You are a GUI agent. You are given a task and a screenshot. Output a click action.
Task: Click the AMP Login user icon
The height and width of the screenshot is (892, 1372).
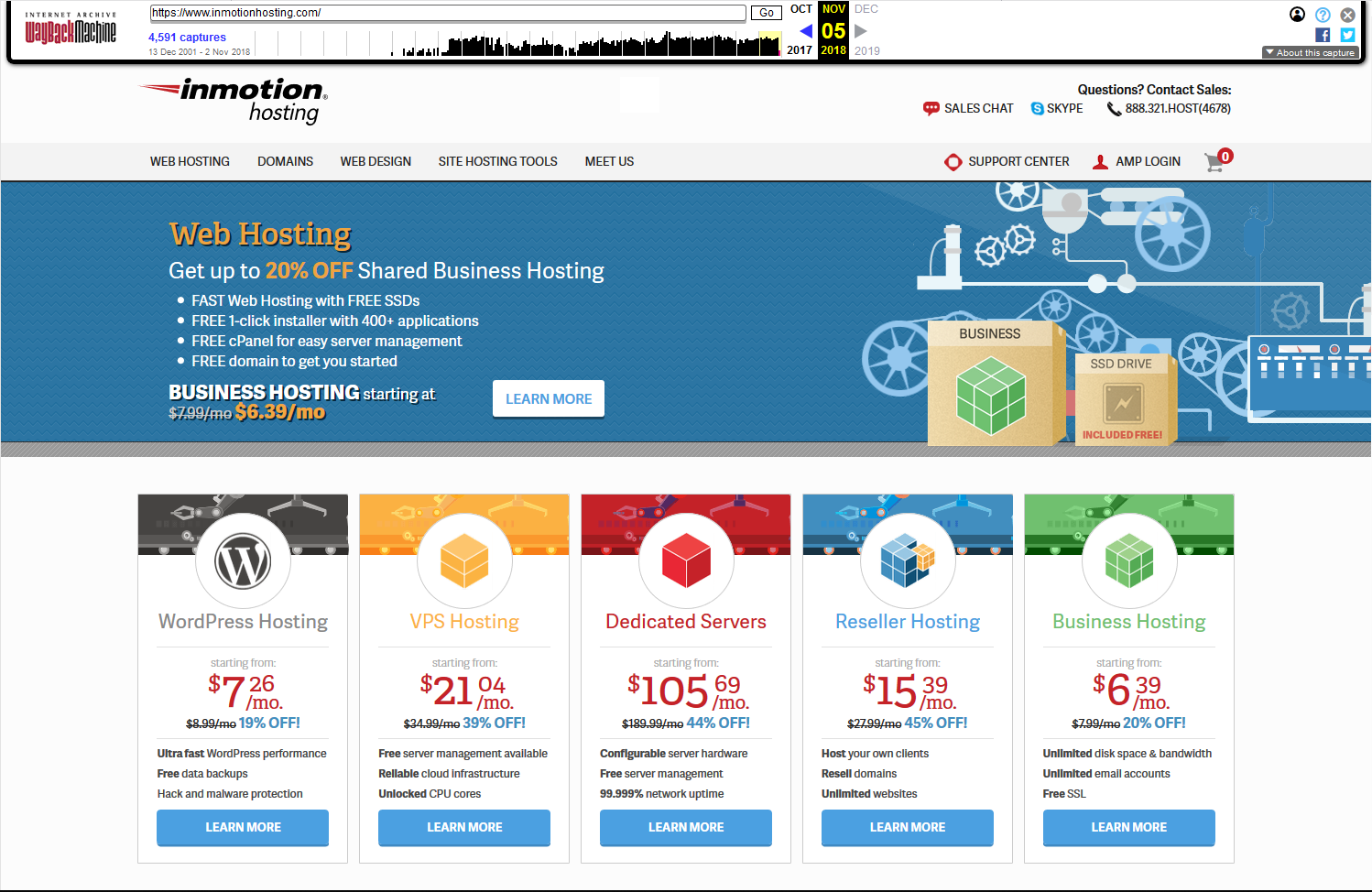(x=1101, y=162)
